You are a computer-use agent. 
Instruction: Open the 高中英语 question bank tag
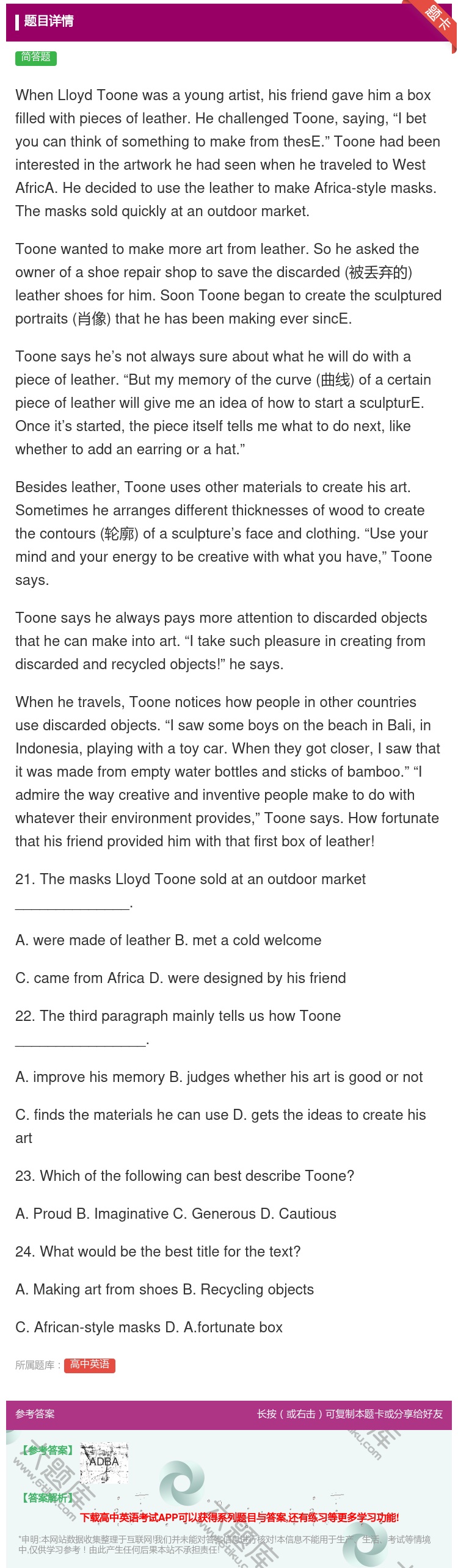click(90, 1365)
